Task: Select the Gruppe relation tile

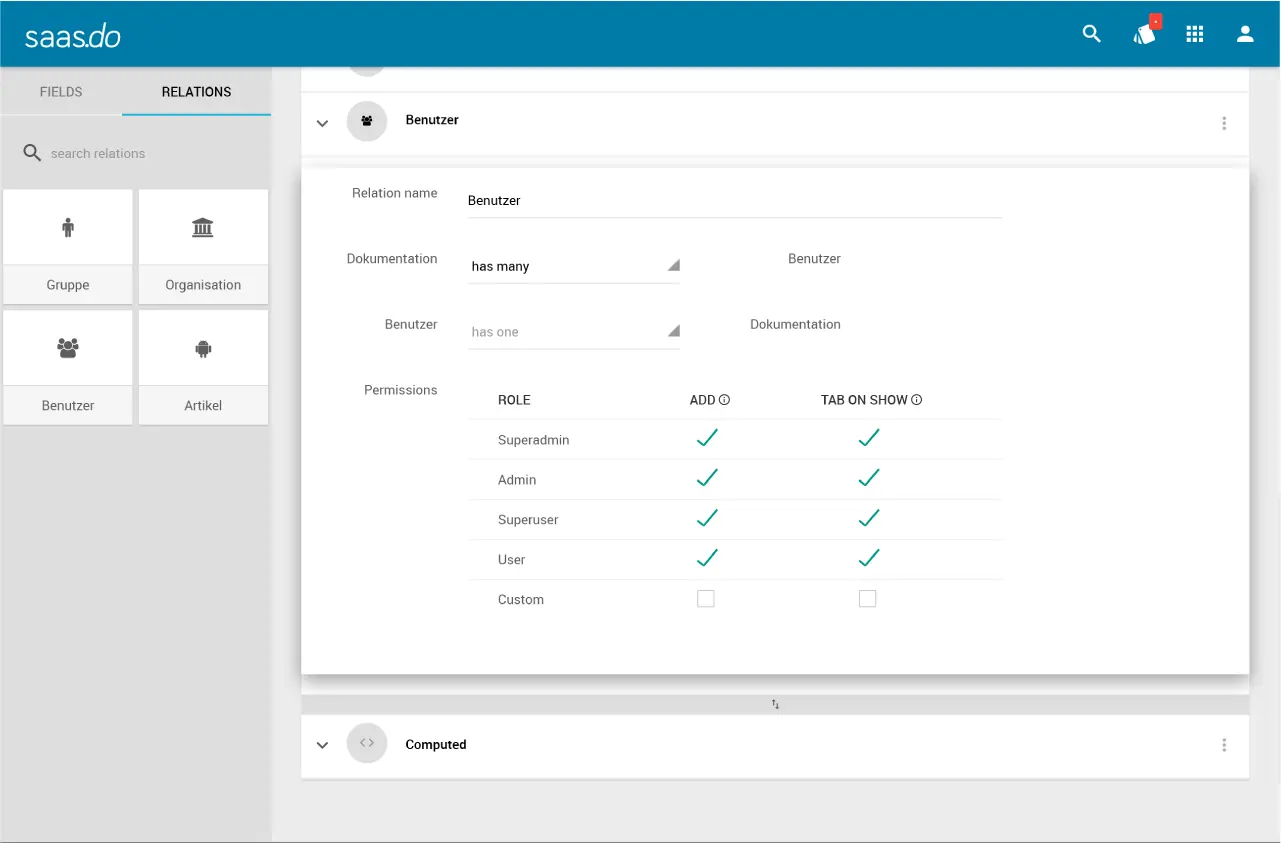Action: [68, 246]
